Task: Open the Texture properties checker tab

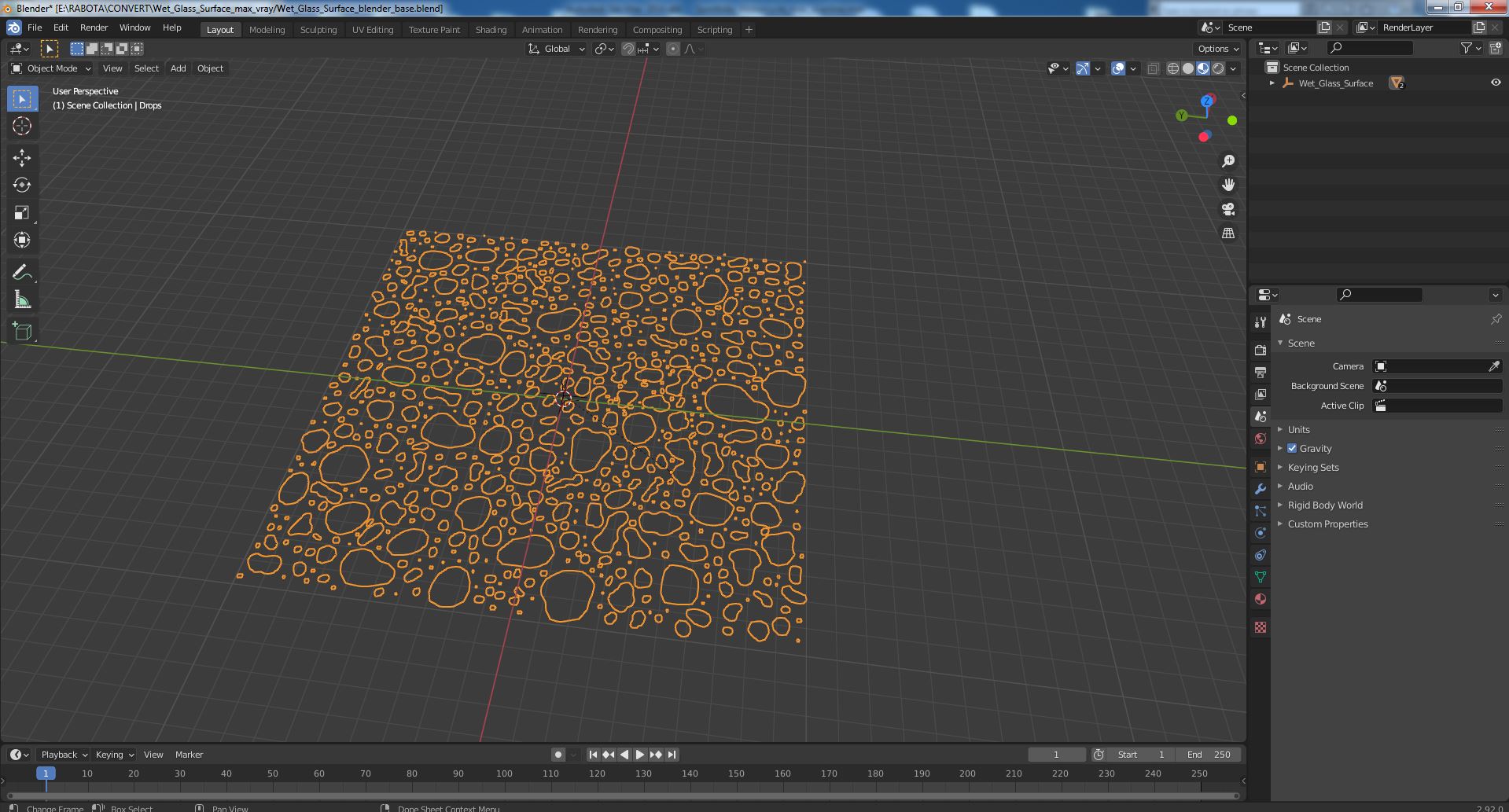Action: coord(1261,627)
